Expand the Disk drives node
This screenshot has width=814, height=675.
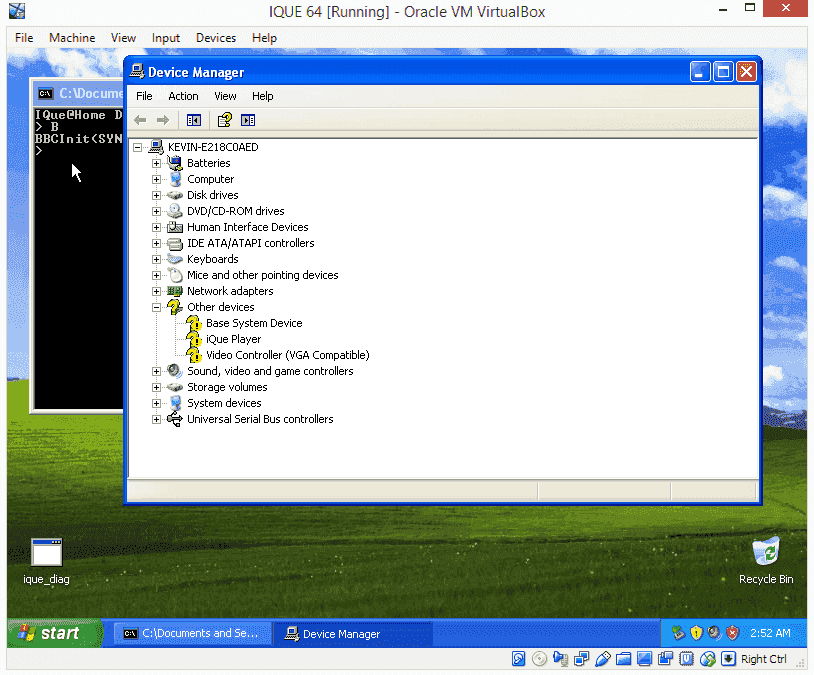[156, 196]
